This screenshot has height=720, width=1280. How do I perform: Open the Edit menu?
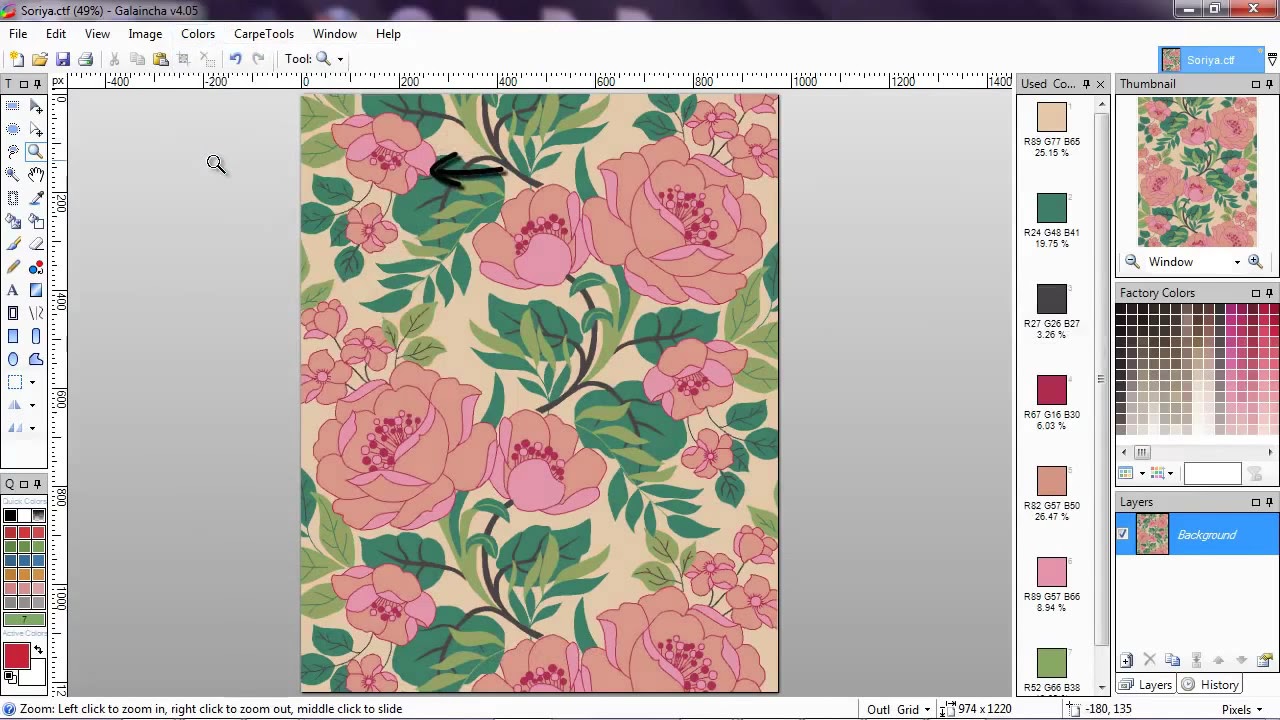(56, 34)
